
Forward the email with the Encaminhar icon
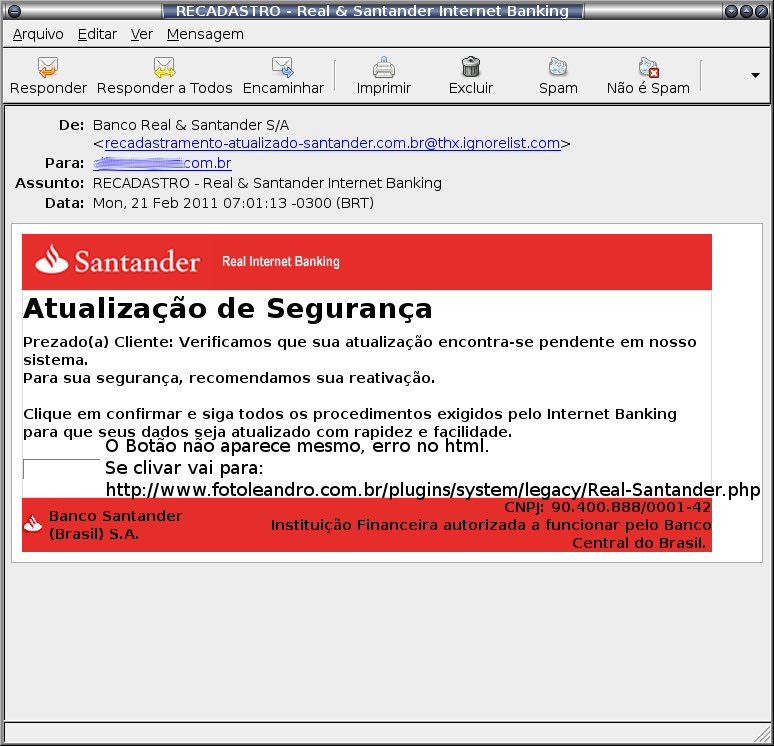283,67
